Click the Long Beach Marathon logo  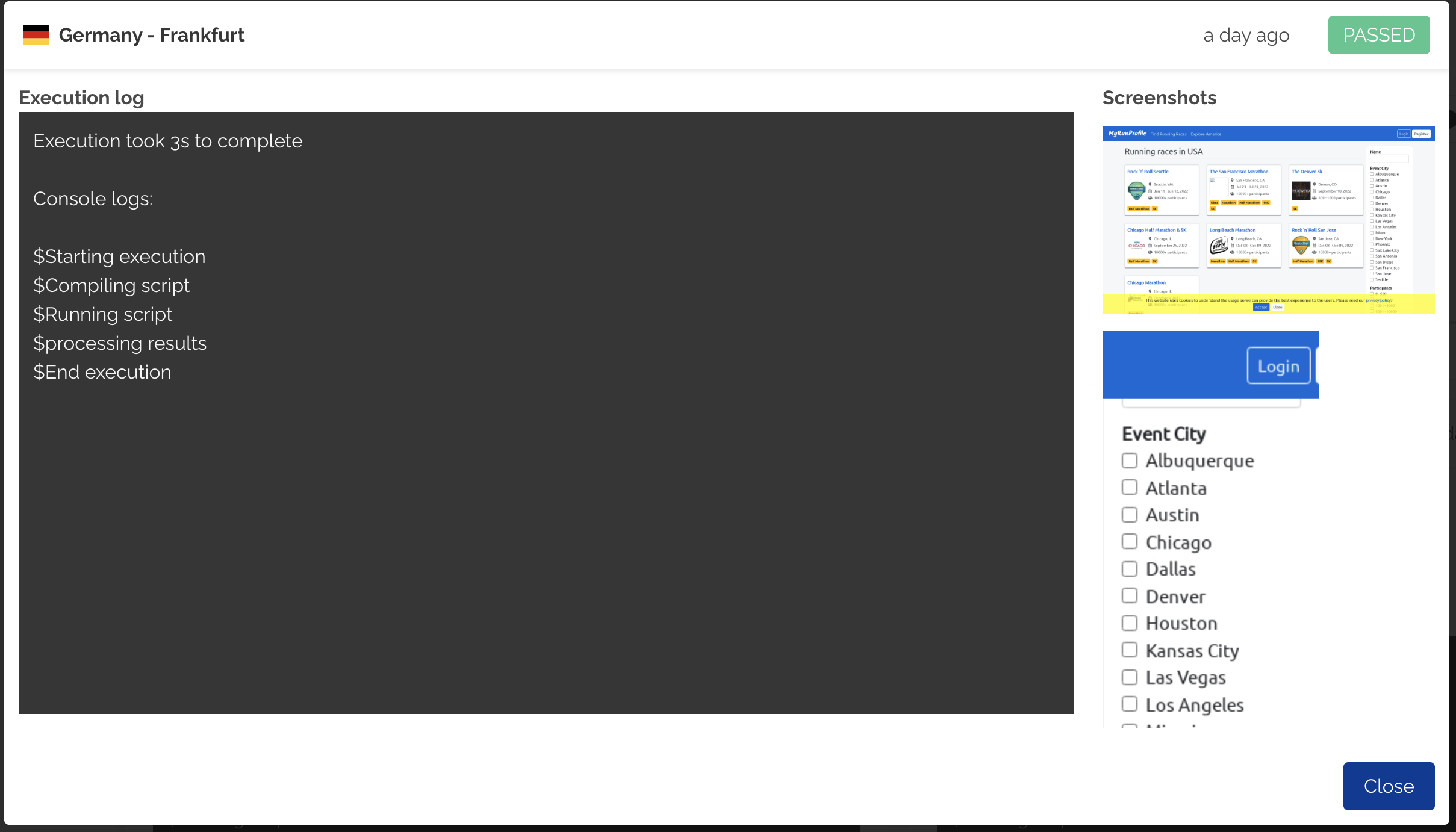pyautogui.click(x=1220, y=246)
